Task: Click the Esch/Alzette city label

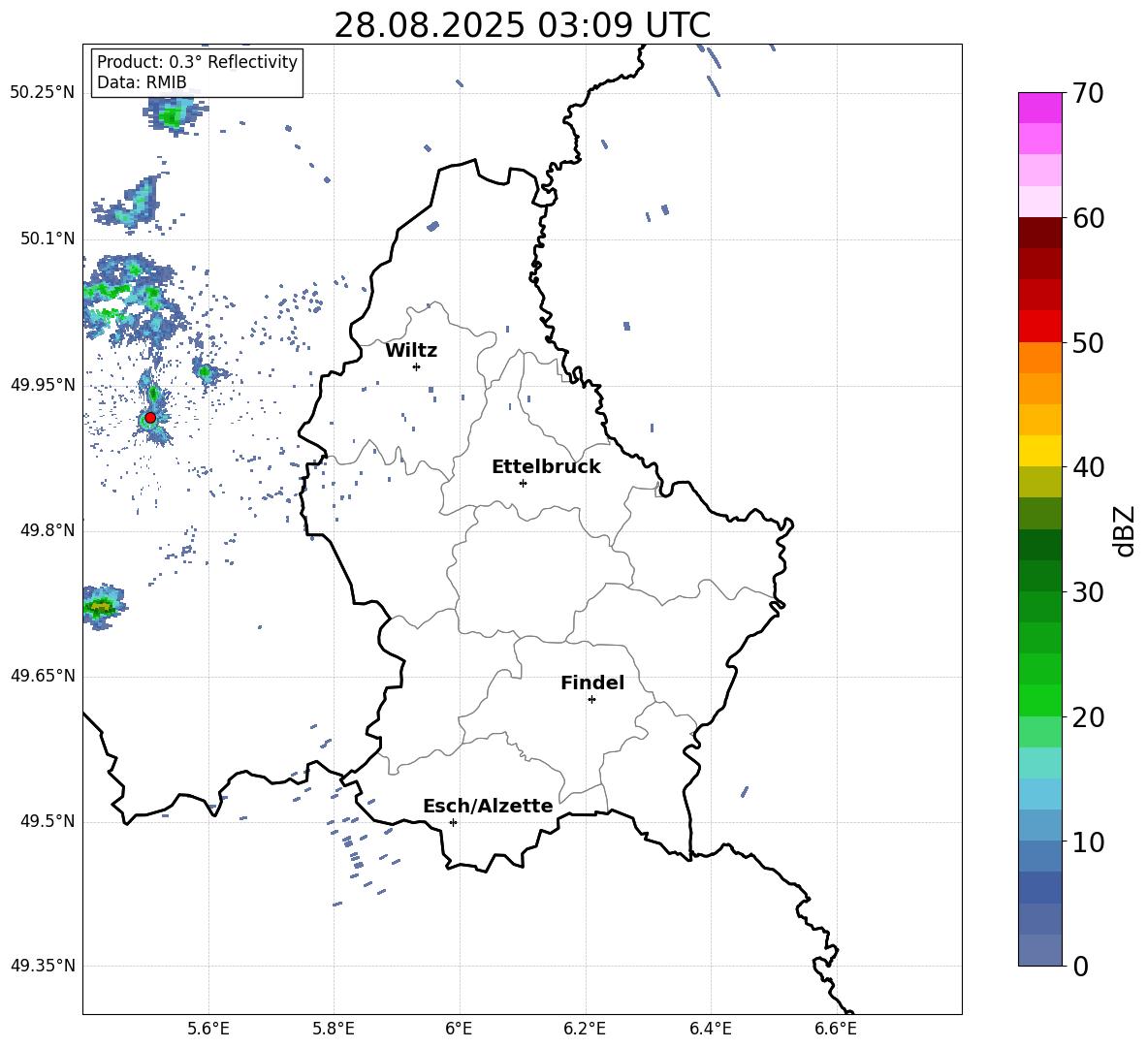Action: coord(488,806)
